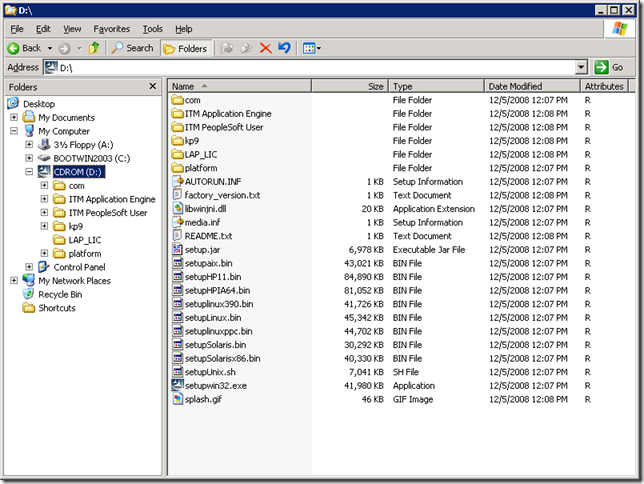The width and height of the screenshot is (644, 484).
Task: Select the libwinjni.dll file icon
Action: 177,208
